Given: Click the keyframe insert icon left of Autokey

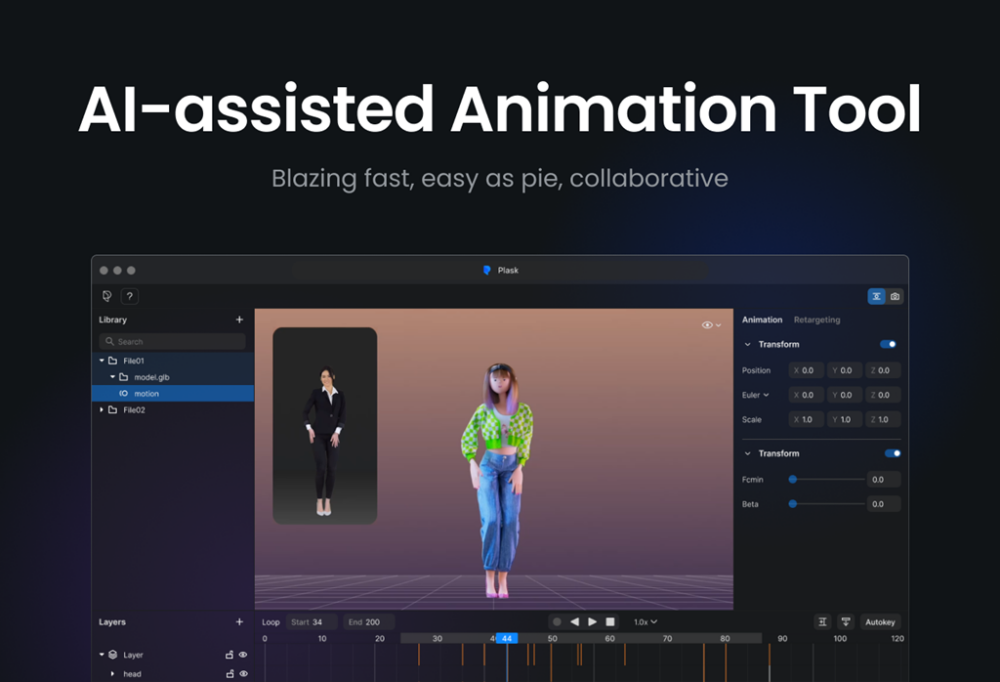Looking at the screenshot, I should click(x=823, y=622).
